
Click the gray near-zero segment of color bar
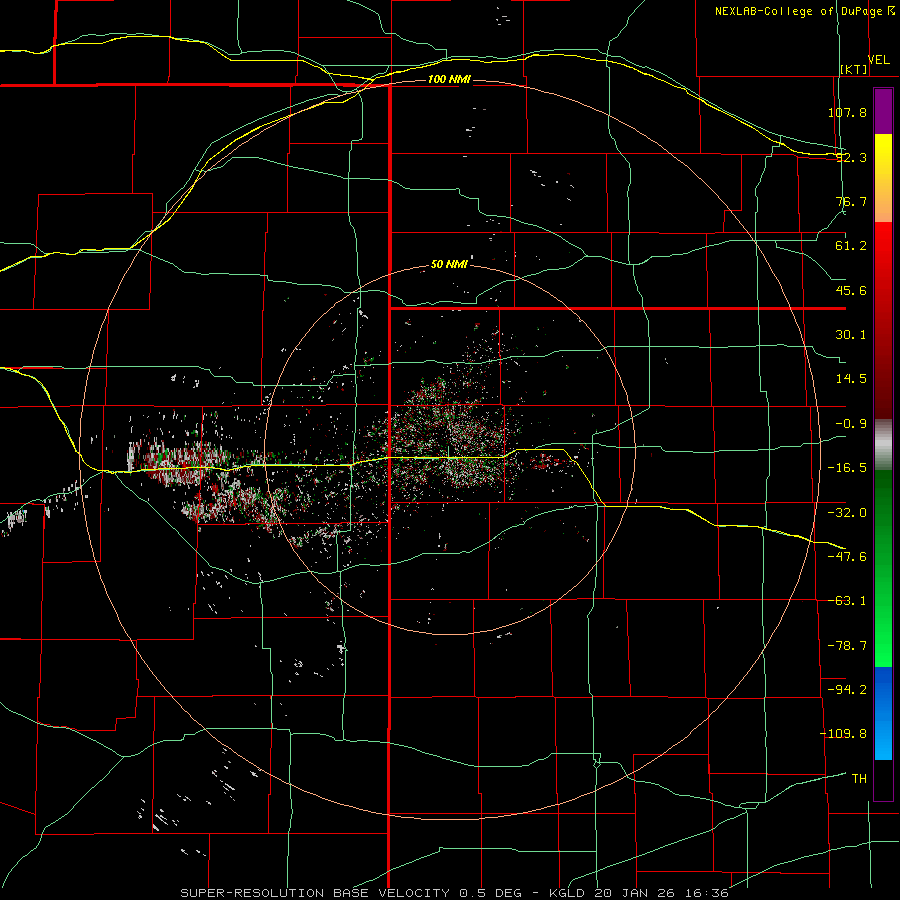point(883,445)
